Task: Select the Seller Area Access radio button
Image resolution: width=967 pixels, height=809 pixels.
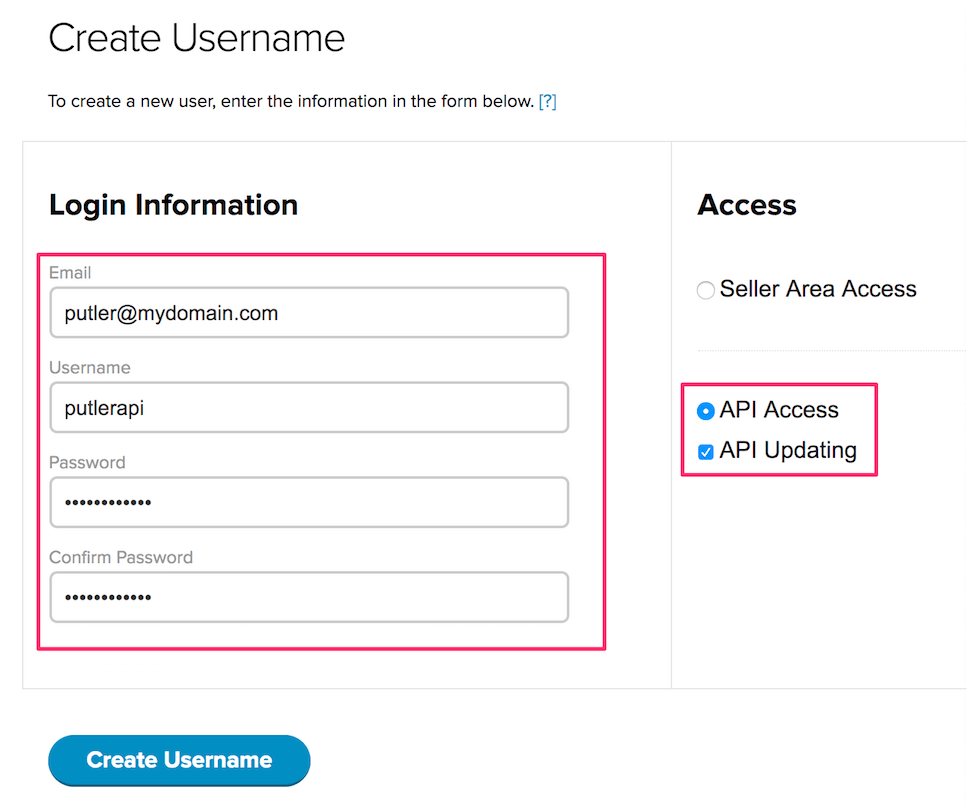Action: pos(706,290)
